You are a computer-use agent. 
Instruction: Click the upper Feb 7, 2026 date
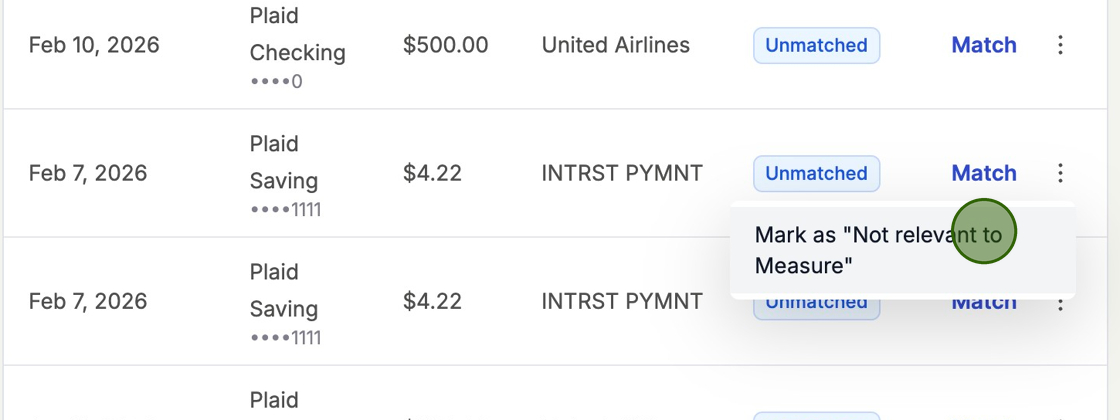click(x=88, y=173)
